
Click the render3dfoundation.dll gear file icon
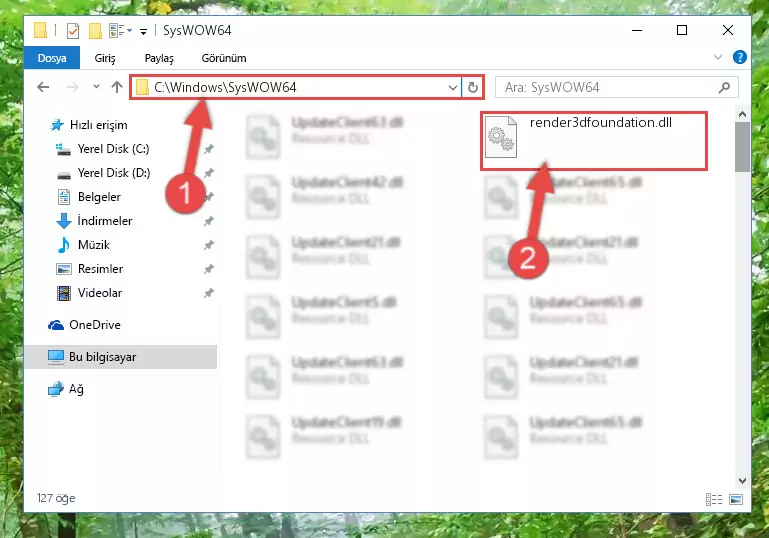click(x=501, y=137)
